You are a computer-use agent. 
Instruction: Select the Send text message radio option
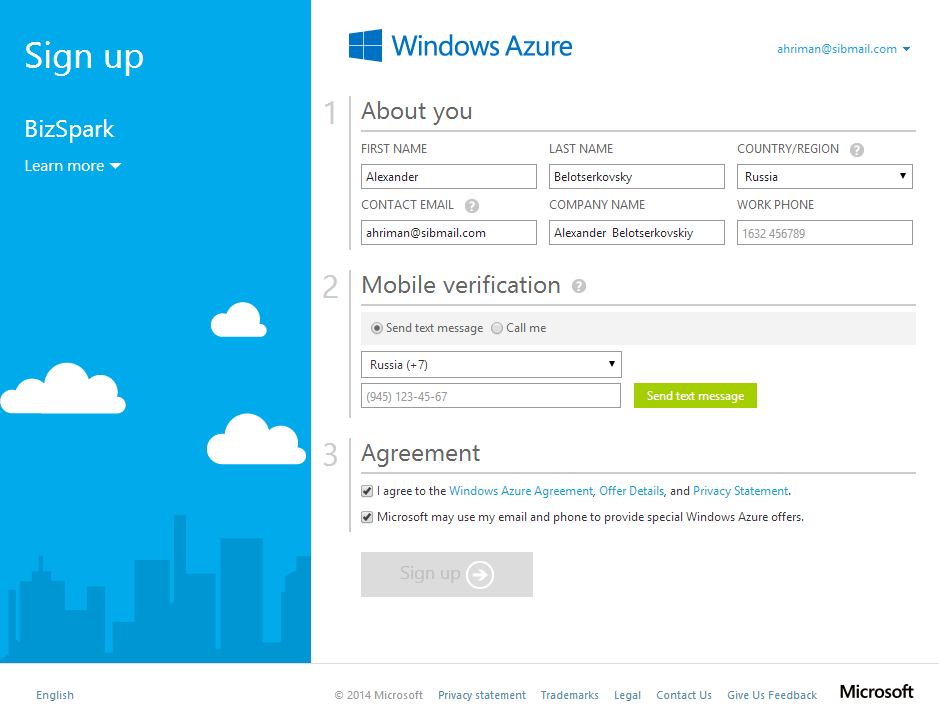[377, 328]
